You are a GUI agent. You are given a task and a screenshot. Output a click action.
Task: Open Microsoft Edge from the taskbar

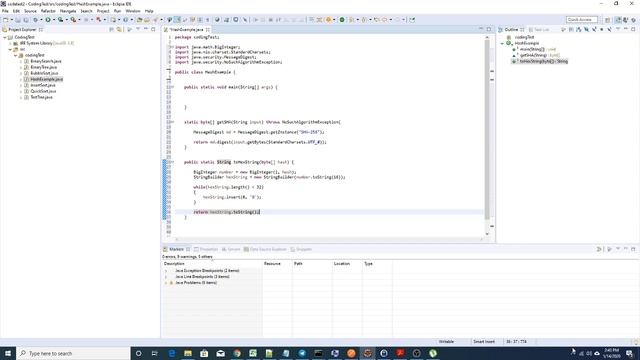[171, 353]
